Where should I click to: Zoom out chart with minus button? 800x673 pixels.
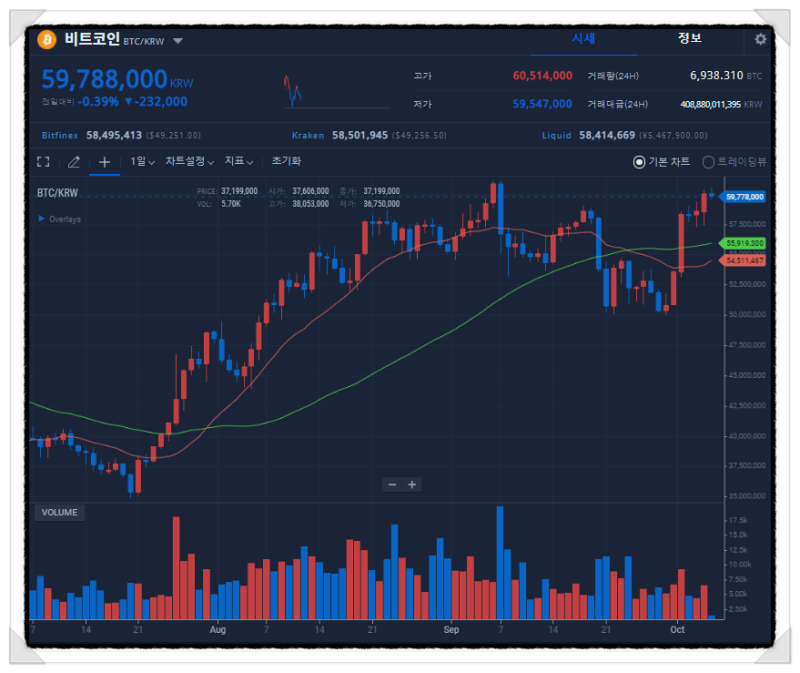pos(392,484)
